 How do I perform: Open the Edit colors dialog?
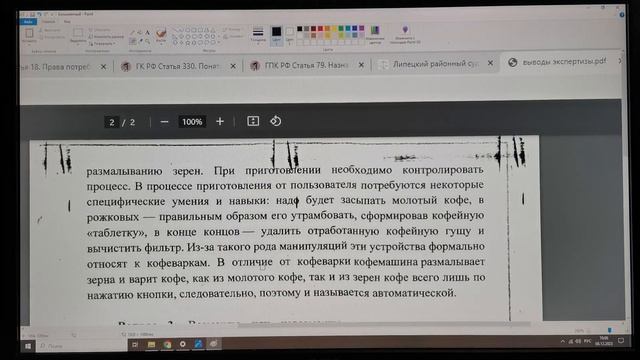tap(375, 34)
